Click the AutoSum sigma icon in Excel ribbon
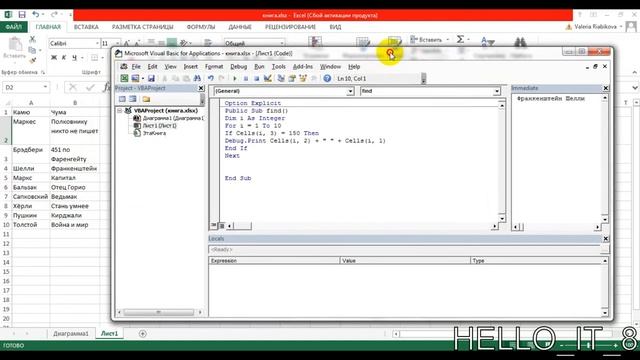 (x=460, y=39)
